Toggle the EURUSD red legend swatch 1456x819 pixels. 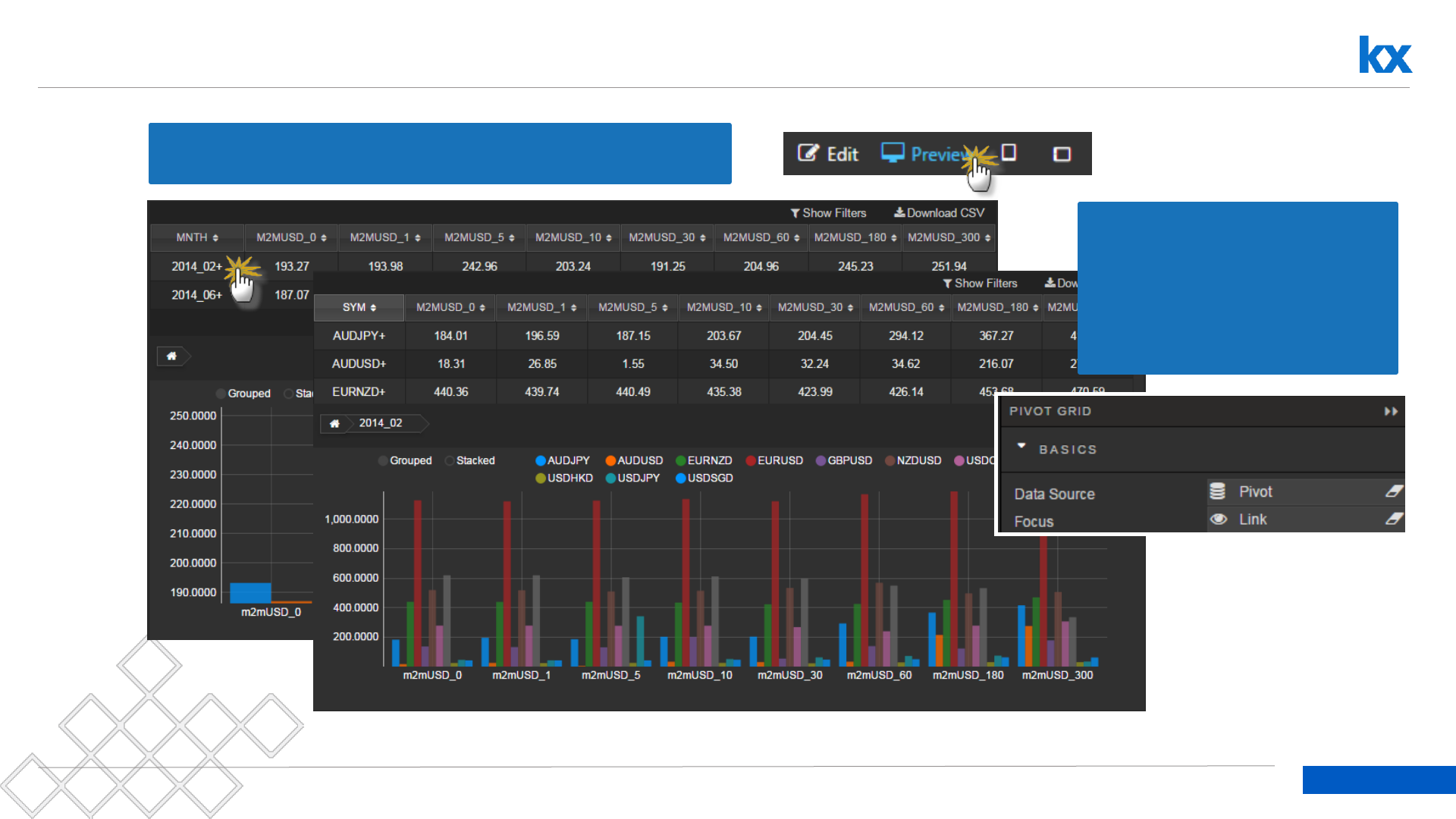click(751, 461)
